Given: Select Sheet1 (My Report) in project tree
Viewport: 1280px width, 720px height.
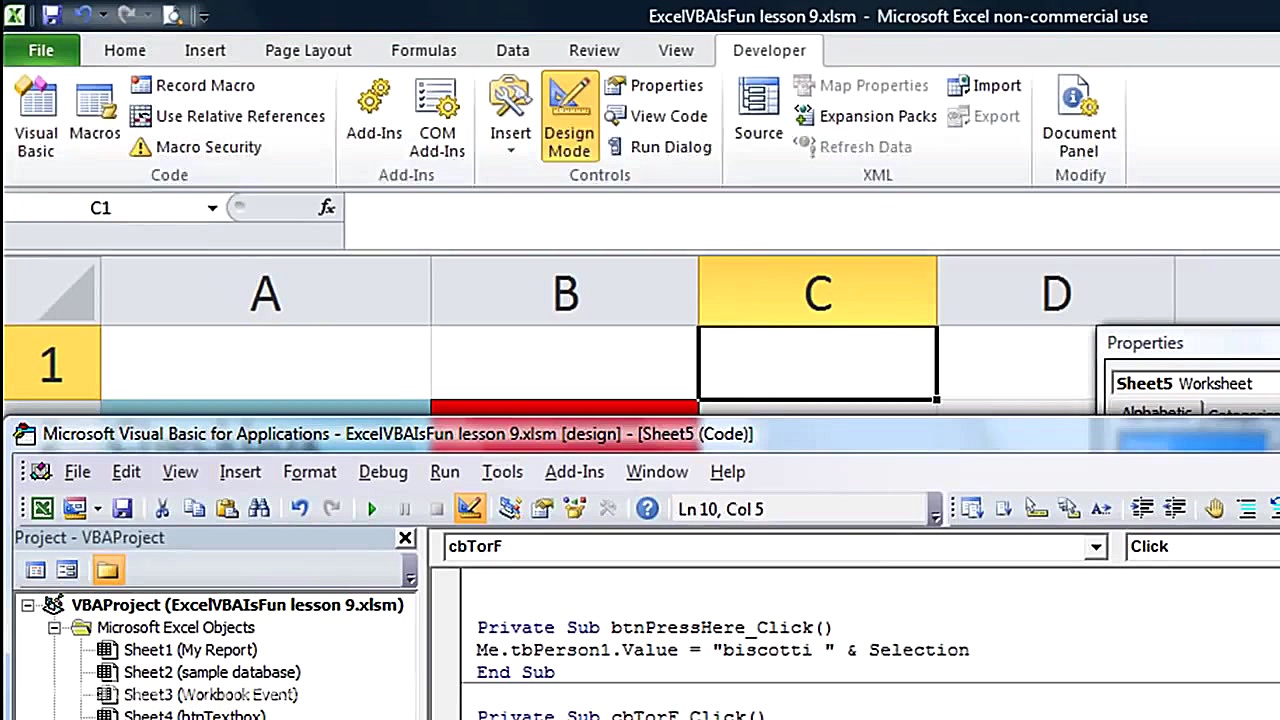Looking at the screenshot, I should coord(178,650).
